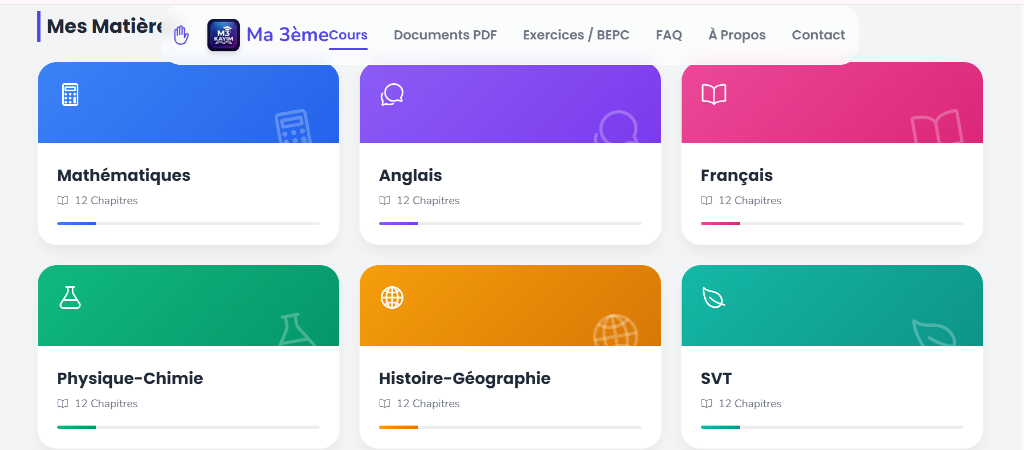1024x450 pixels.
Task: Click the small book icon beside Mathématiques chapters
Action: 63,201
